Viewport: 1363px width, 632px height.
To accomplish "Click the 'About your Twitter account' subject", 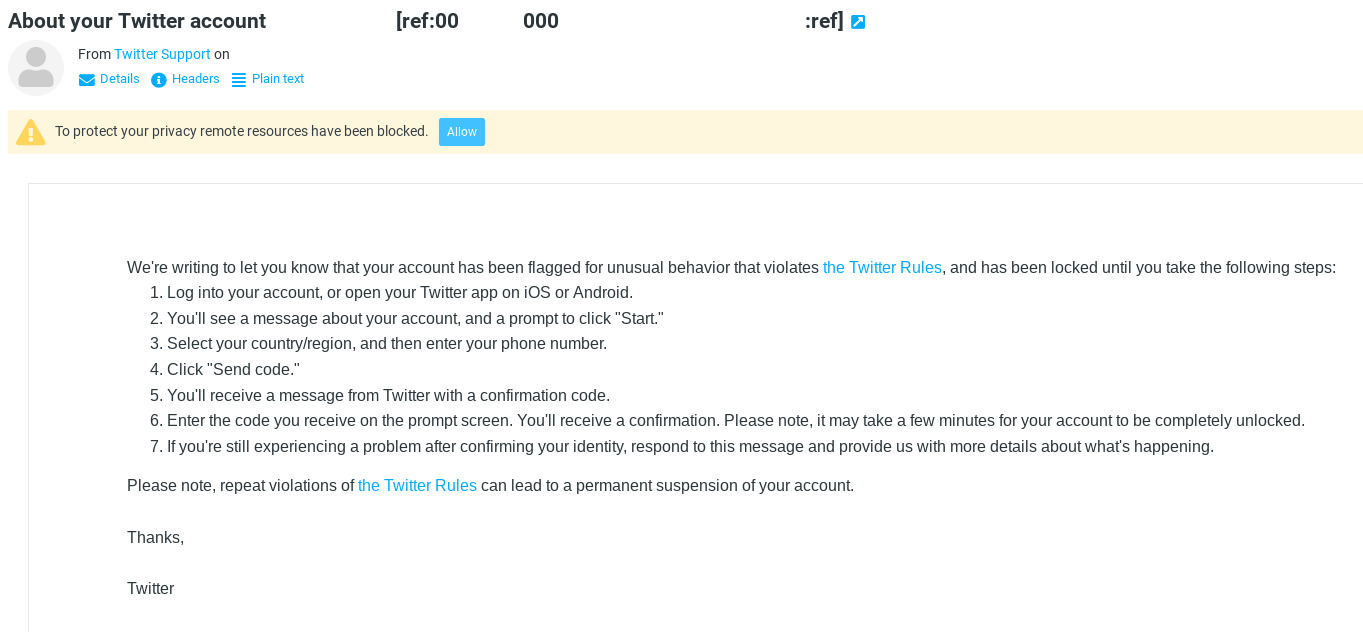I will click(x=137, y=21).
